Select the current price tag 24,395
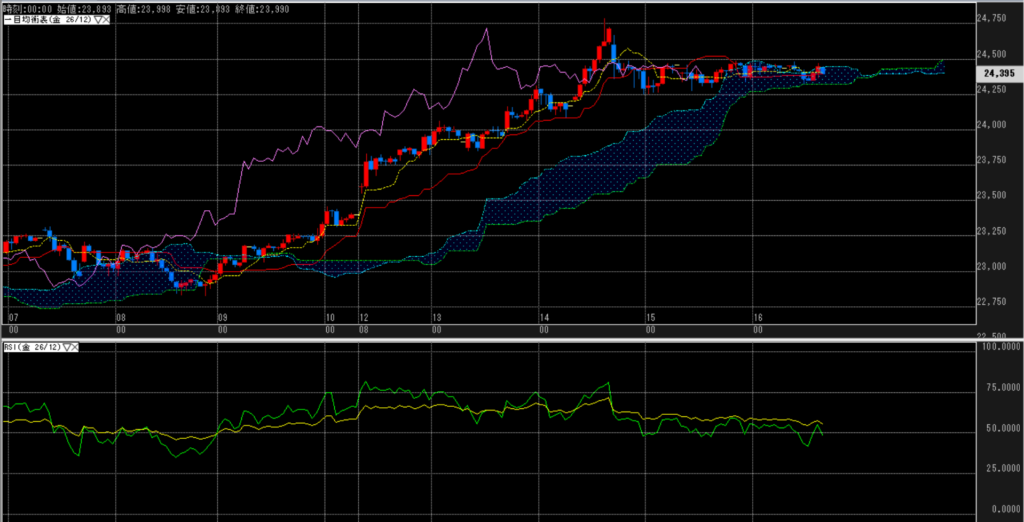 (1000, 73)
